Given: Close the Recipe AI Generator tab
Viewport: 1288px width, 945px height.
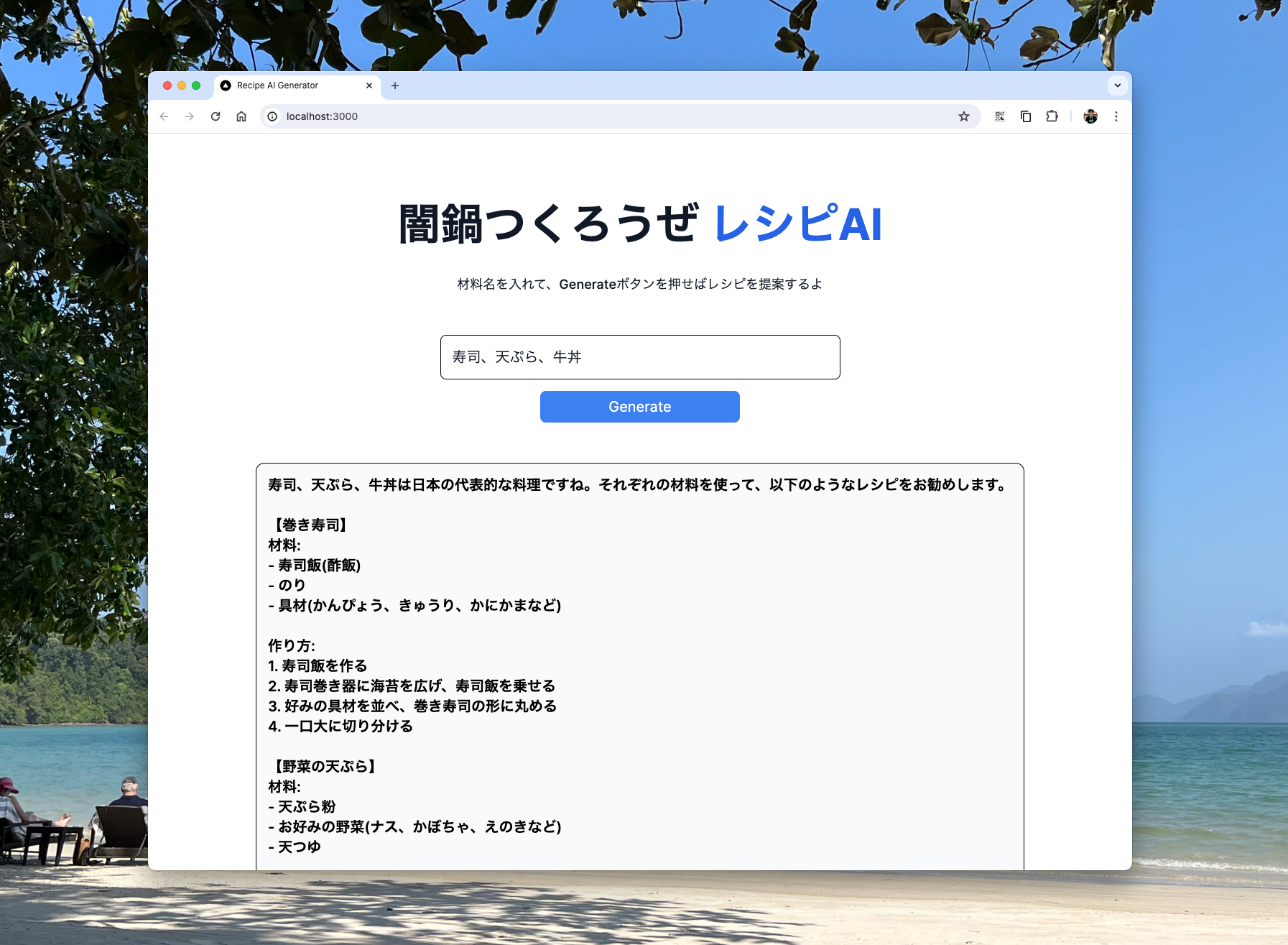Looking at the screenshot, I should (x=369, y=86).
